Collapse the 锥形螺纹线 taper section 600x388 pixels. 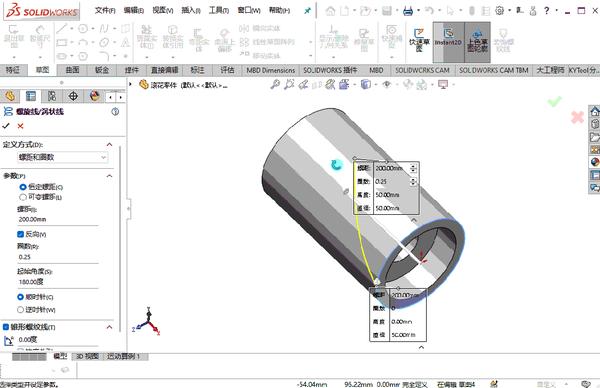[x=109, y=327]
